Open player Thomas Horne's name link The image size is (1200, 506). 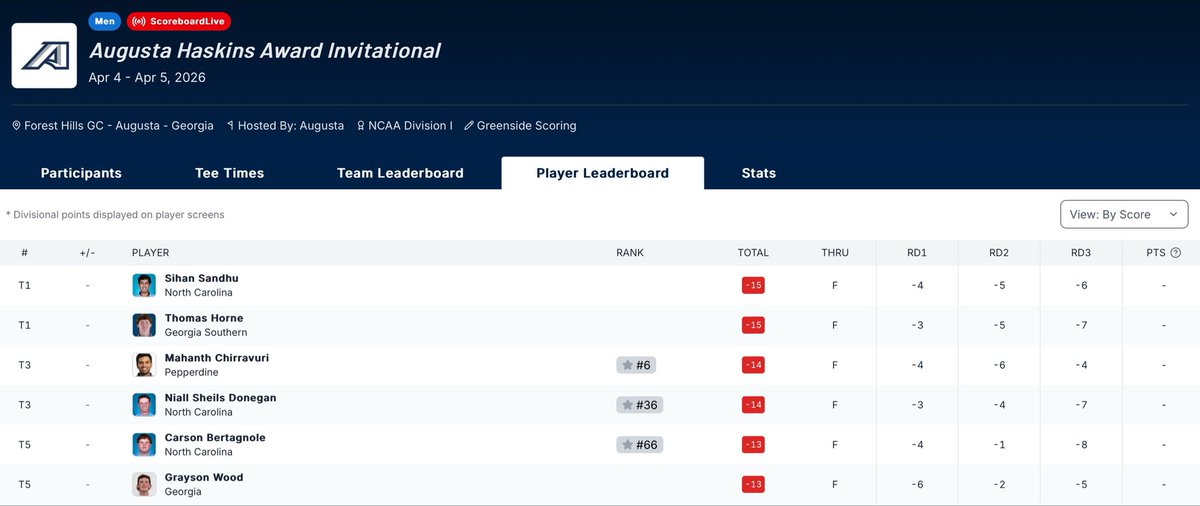pos(204,318)
